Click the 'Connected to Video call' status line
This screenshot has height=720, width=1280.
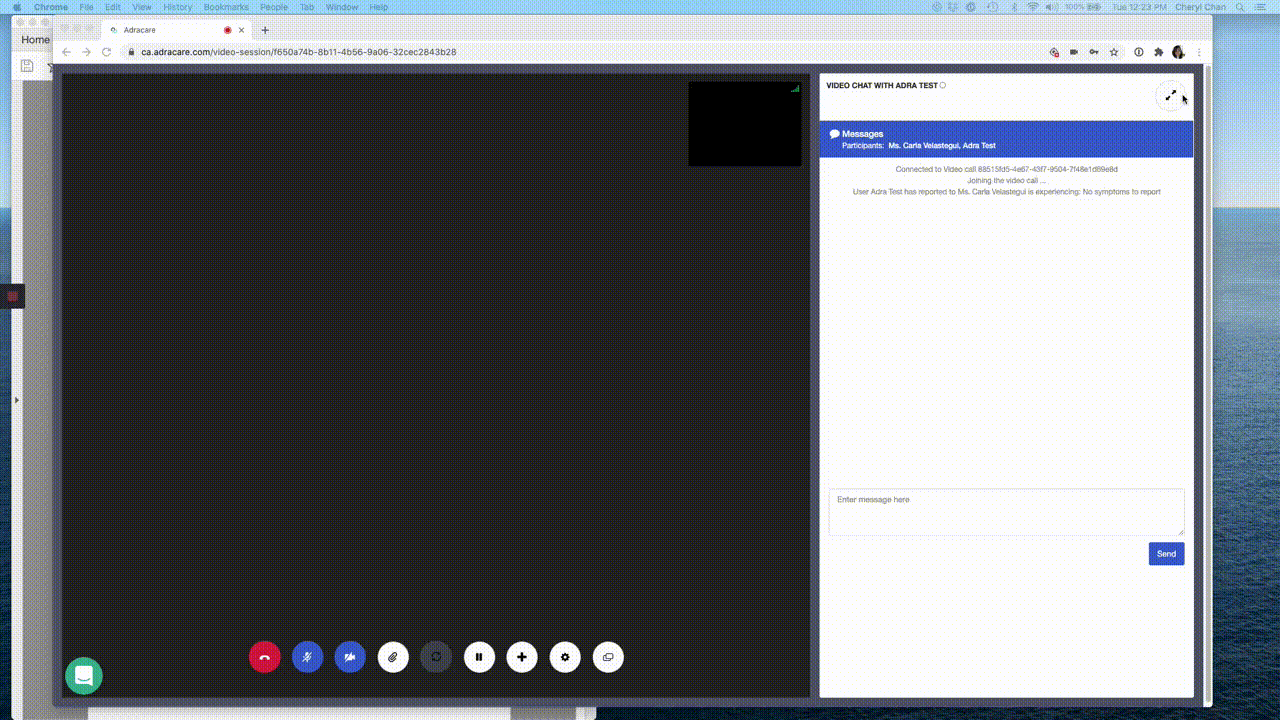[x=1006, y=170]
